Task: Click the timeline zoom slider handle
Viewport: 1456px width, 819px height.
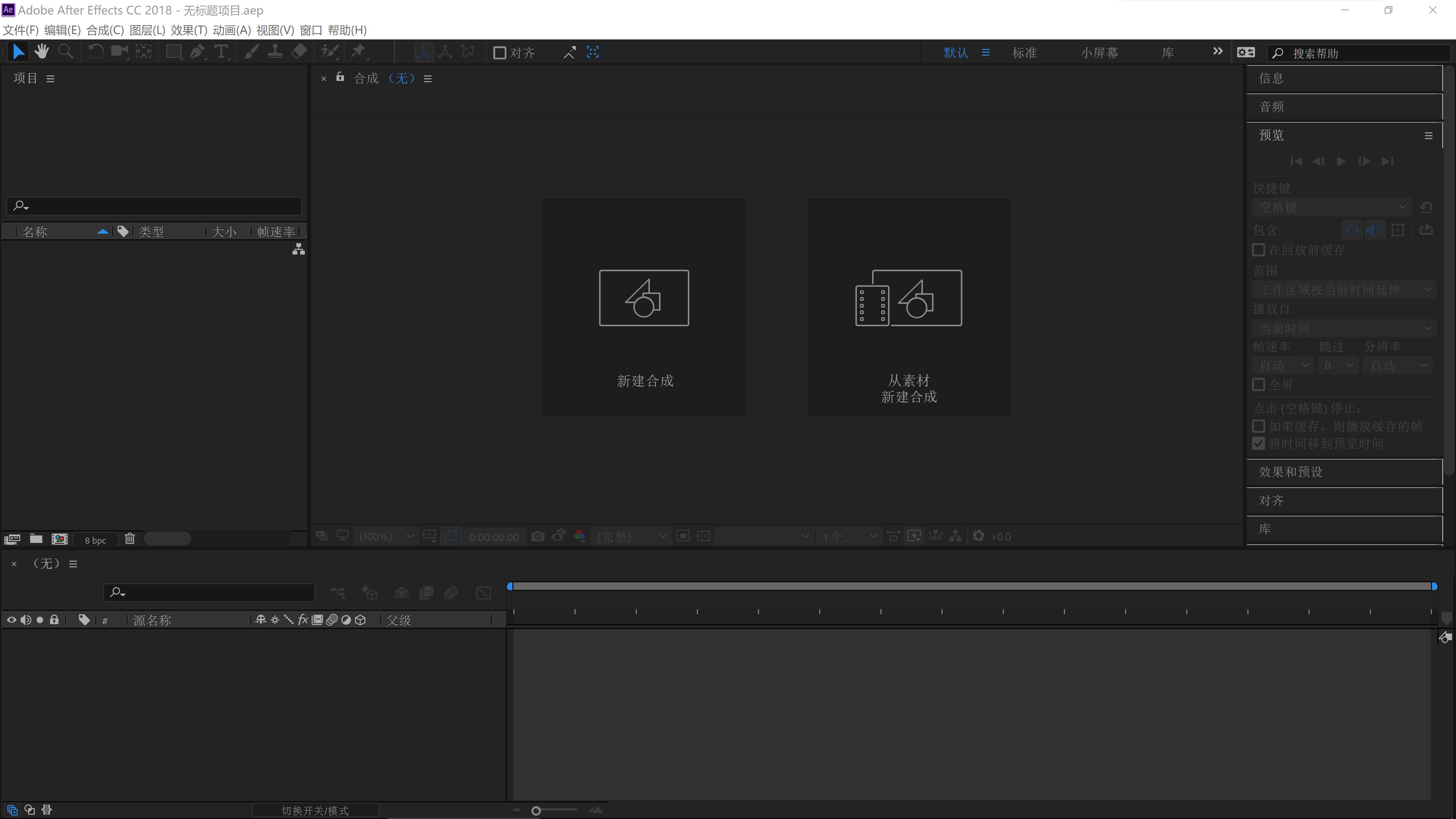Action: tap(537, 811)
